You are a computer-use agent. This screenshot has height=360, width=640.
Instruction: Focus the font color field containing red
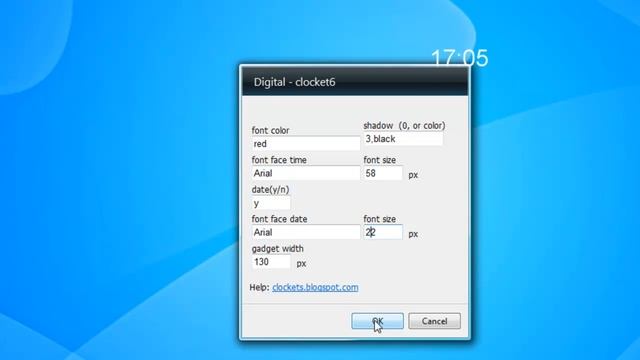(x=306, y=144)
